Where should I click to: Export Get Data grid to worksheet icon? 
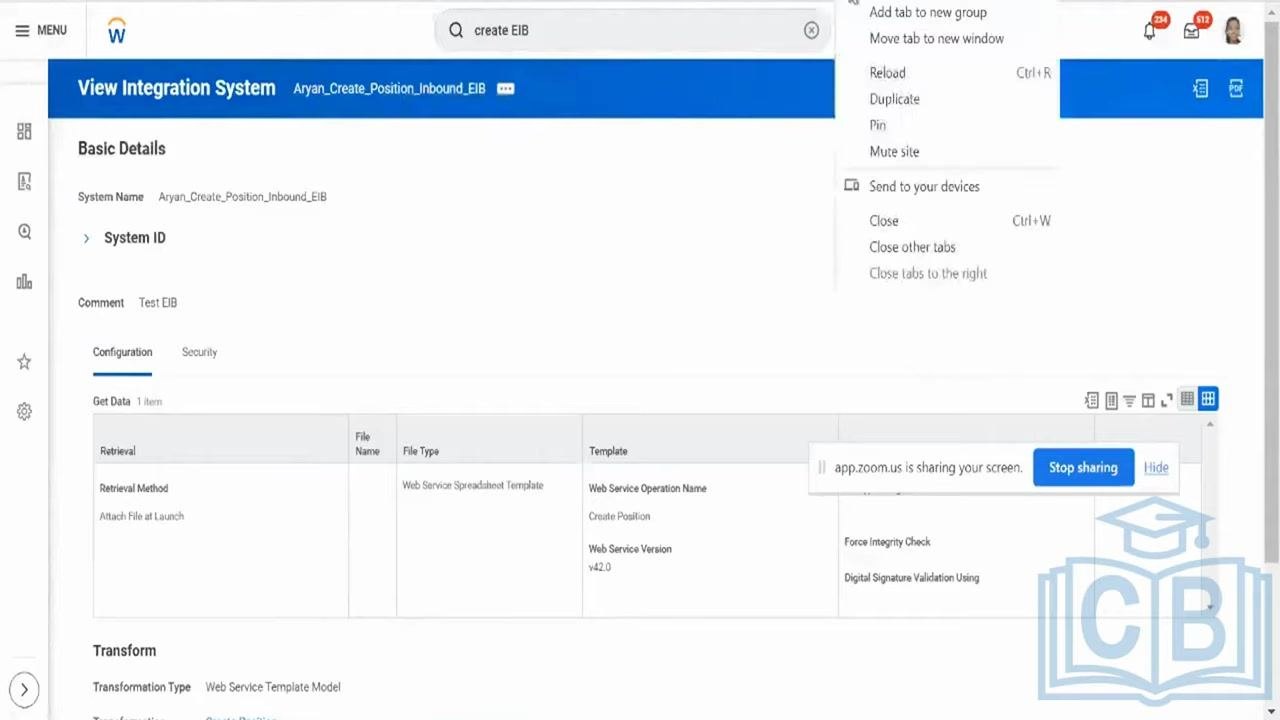click(1111, 400)
